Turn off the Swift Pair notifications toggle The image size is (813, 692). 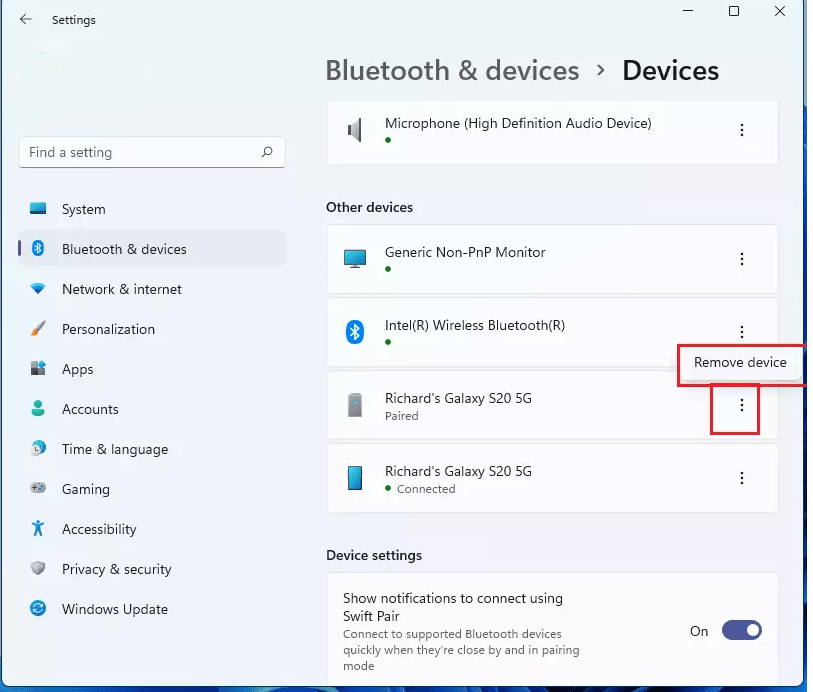tap(741, 630)
